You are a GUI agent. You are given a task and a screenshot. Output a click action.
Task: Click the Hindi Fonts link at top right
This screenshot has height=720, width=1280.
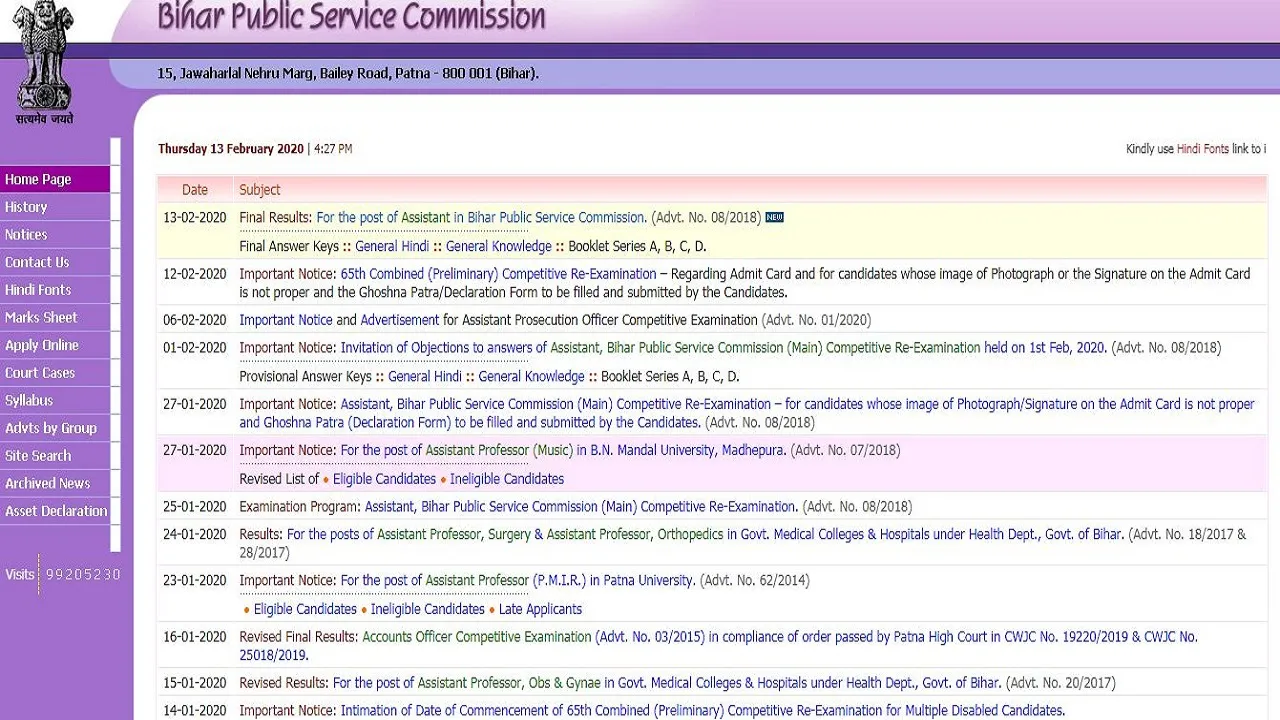1202,149
